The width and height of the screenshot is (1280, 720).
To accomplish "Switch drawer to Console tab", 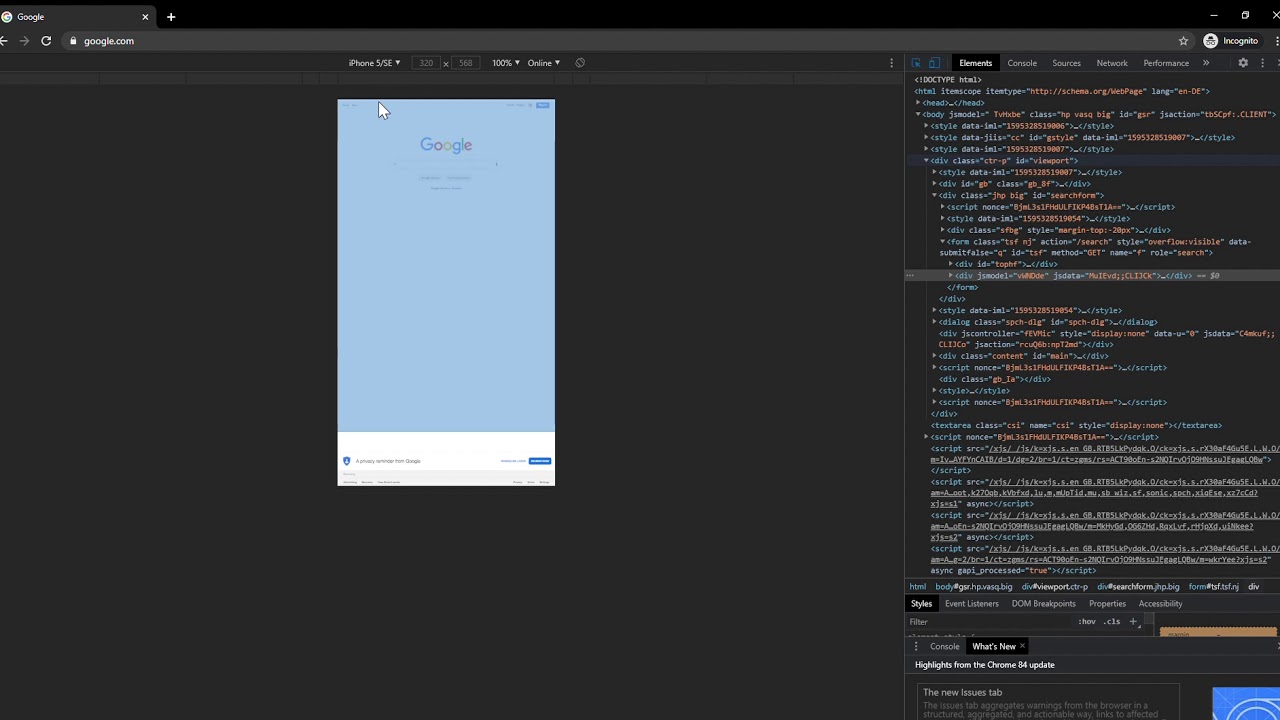I will 944,646.
